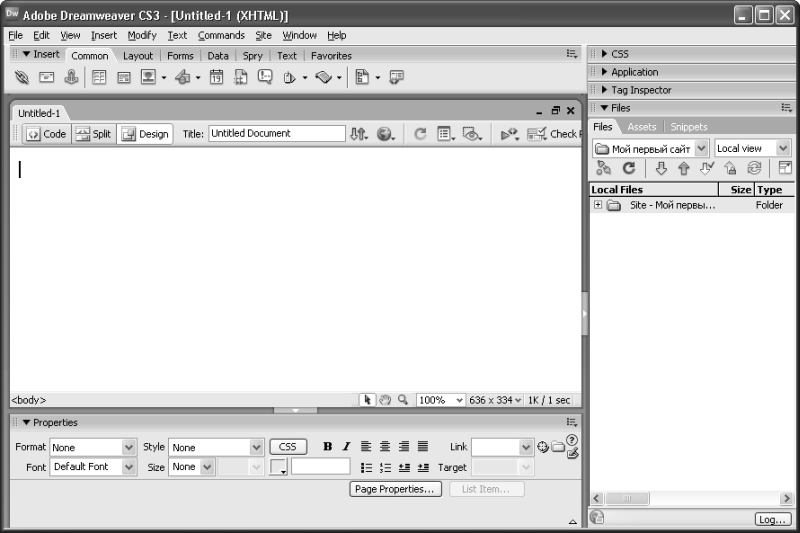Switch to Split view

tap(93, 134)
